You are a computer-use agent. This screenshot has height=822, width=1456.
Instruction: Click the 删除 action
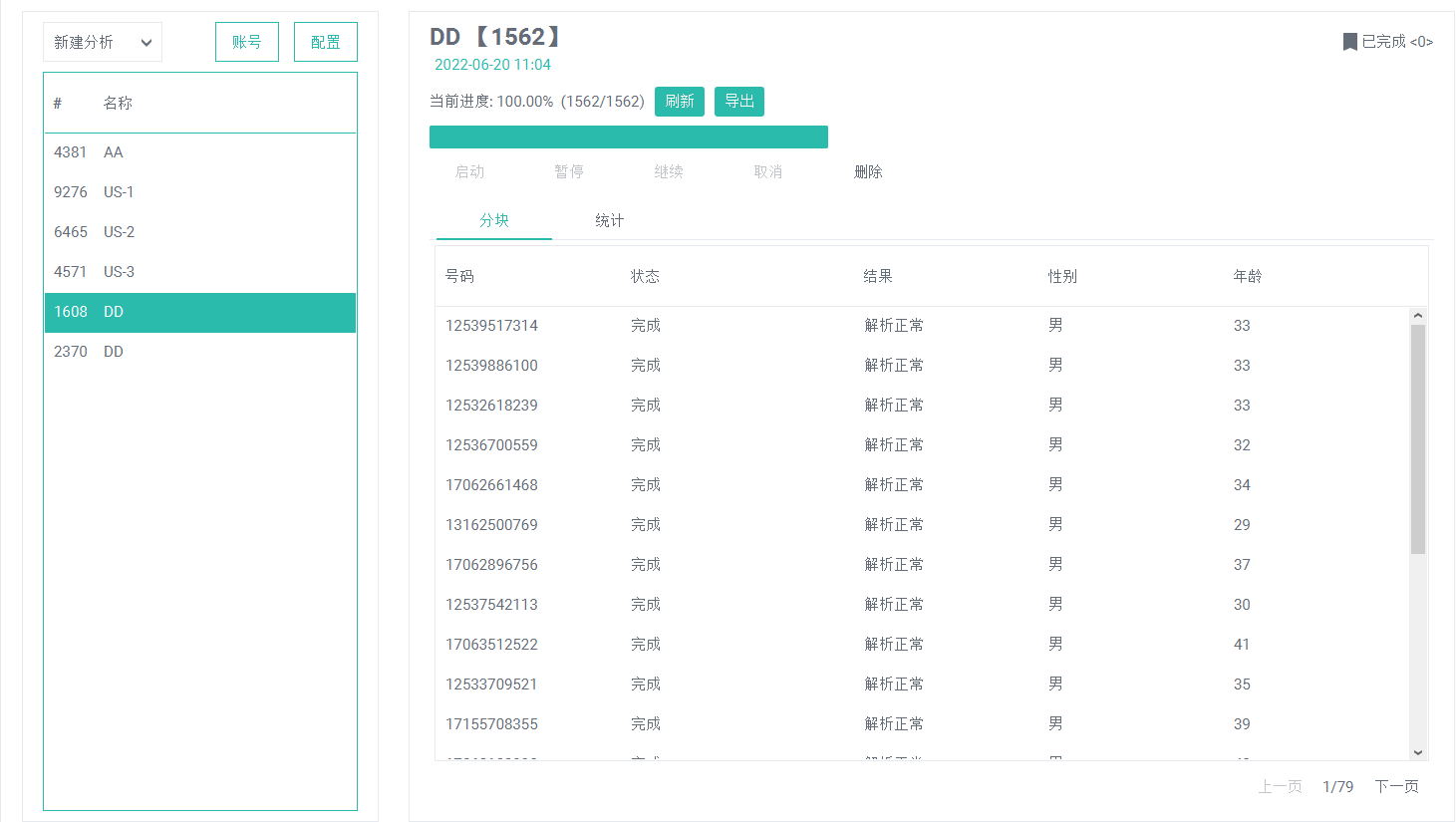[x=868, y=171]
